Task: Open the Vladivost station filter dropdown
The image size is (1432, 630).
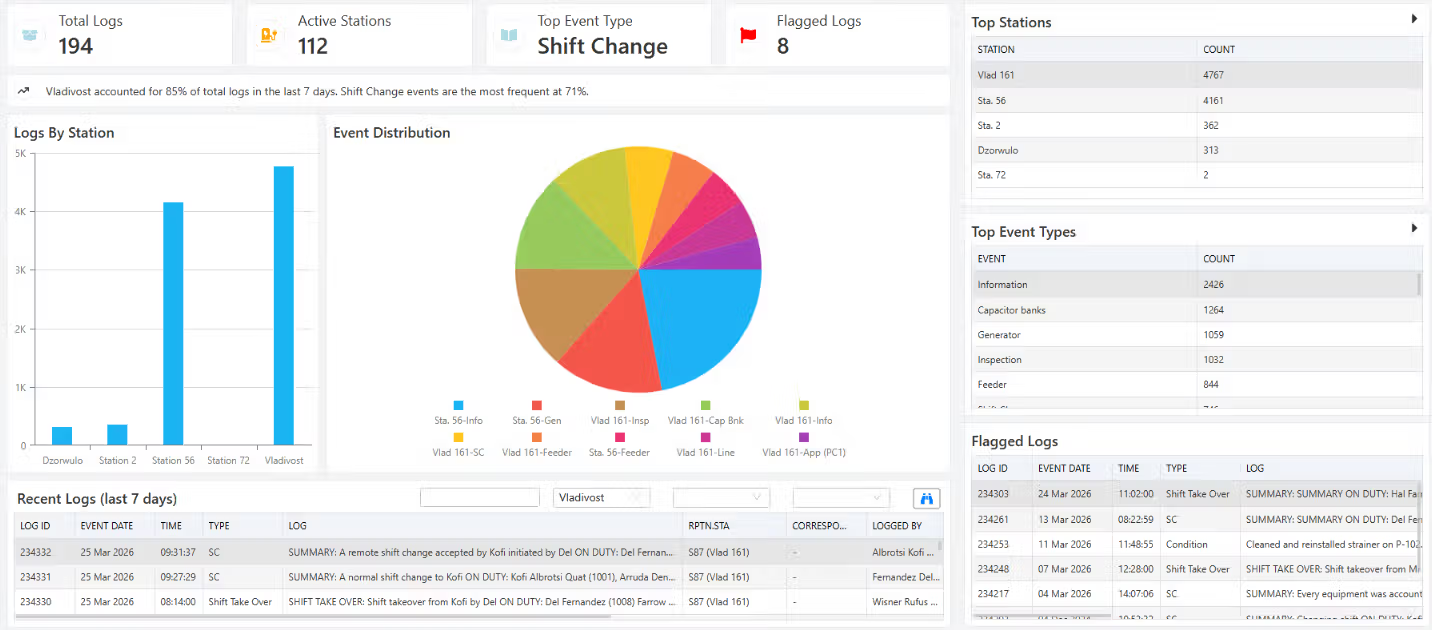Action: click(602, 497)
